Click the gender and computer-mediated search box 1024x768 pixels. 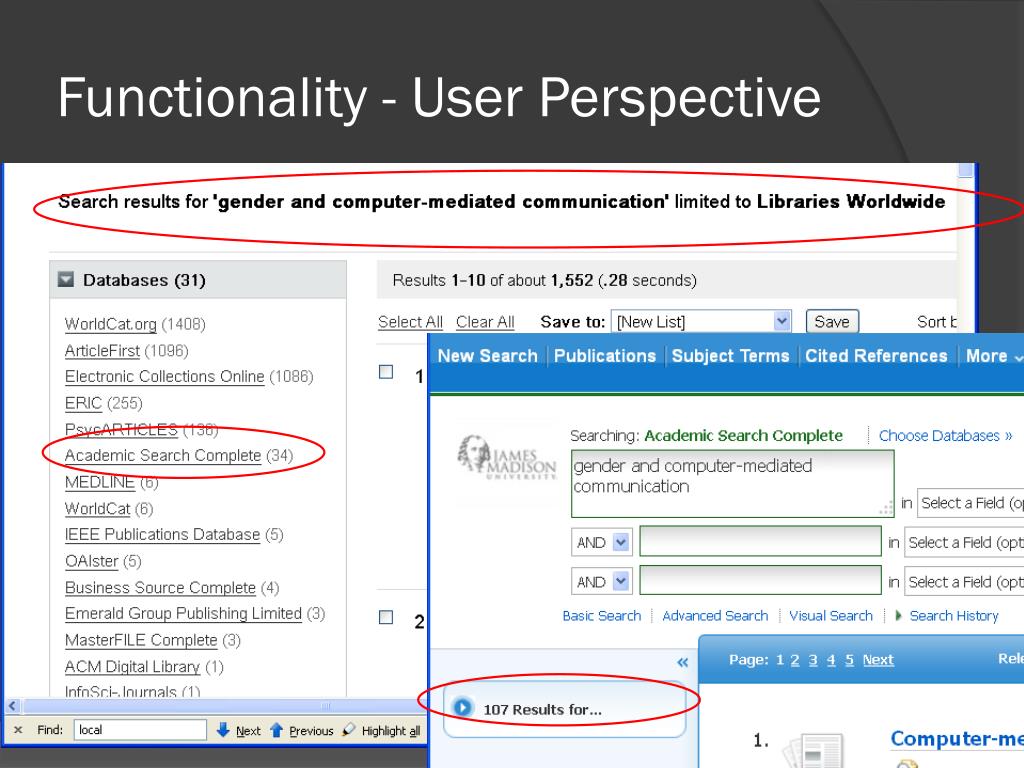coord(732,484)
